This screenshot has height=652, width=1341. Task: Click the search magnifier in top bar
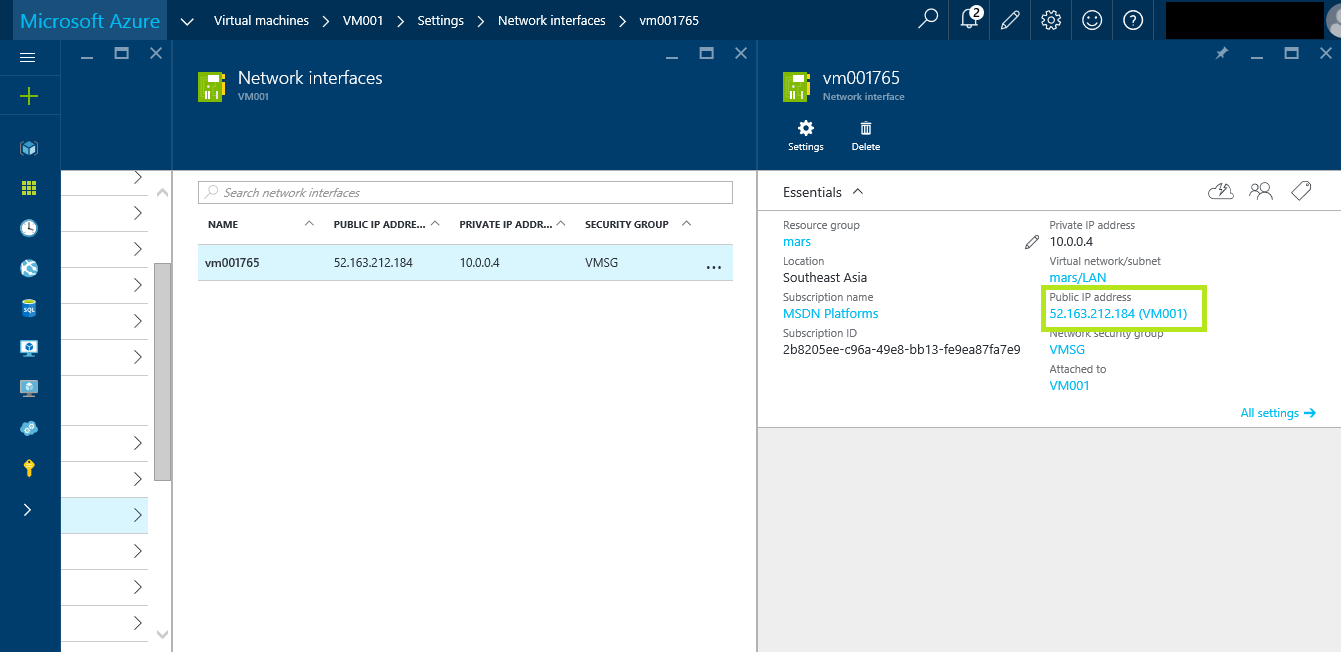928,19
